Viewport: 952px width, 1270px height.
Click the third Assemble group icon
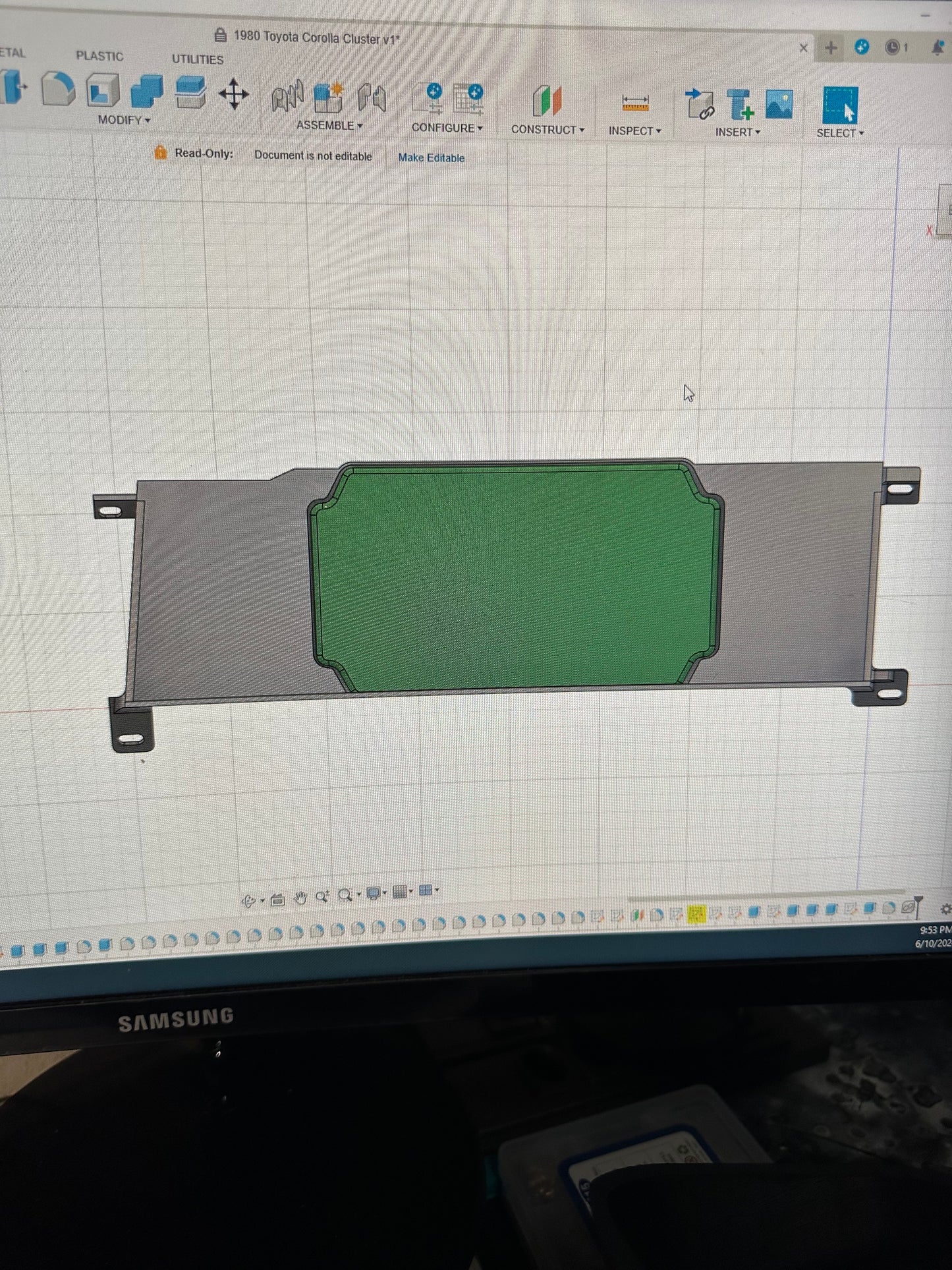tap(372, 99)
